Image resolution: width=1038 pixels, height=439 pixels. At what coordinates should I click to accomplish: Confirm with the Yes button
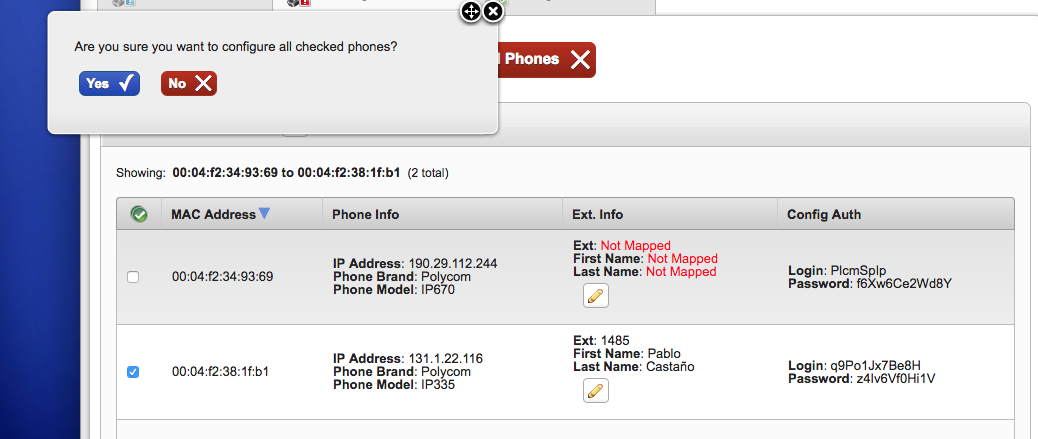click(109, 84)
